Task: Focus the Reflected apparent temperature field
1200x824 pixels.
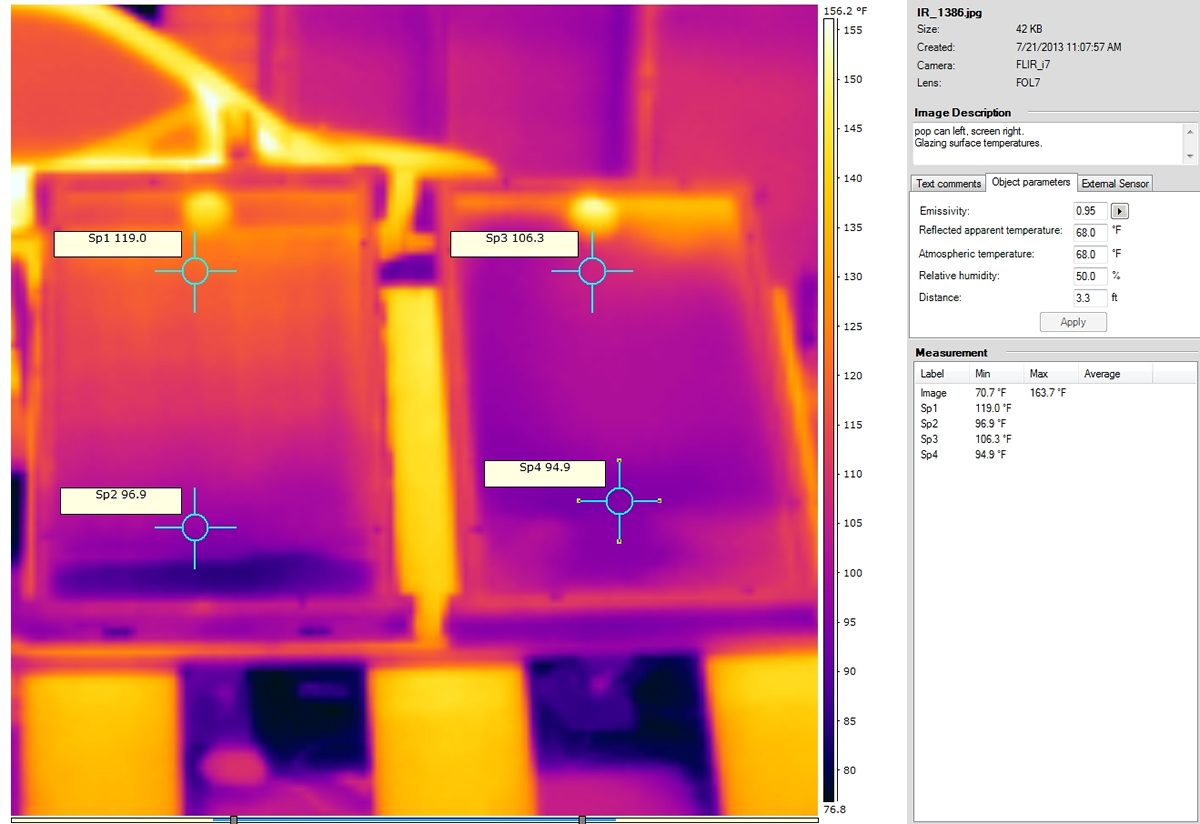Action: (1089, 232)
